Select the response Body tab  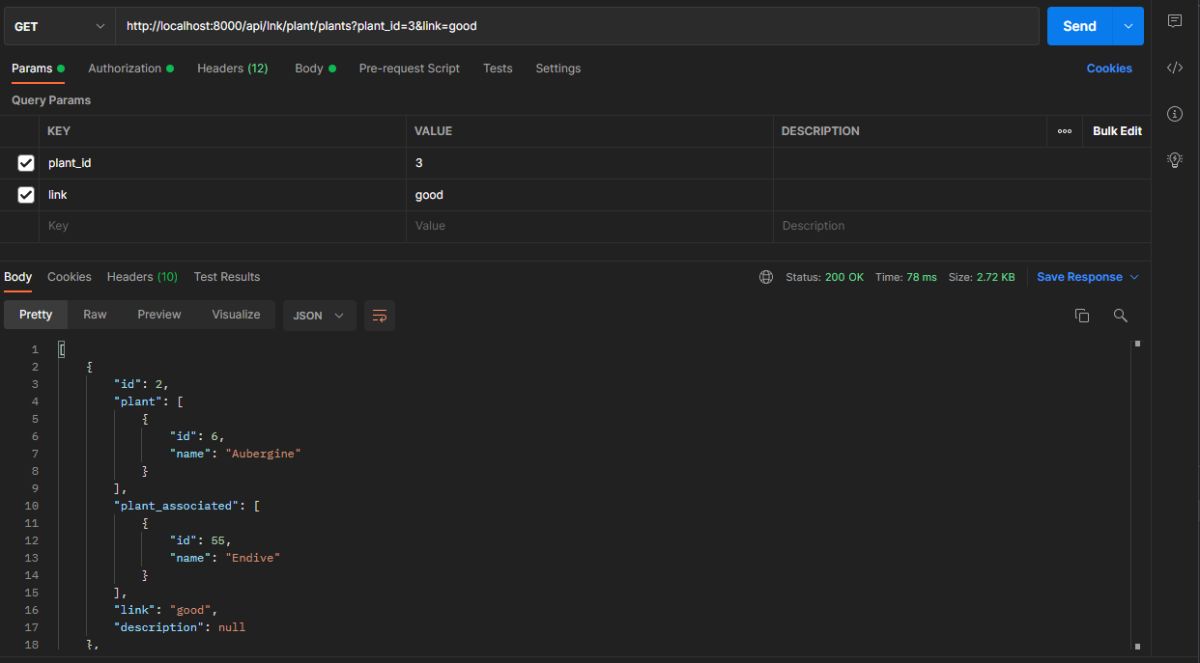pyautogui.click(x=18, y=277)
